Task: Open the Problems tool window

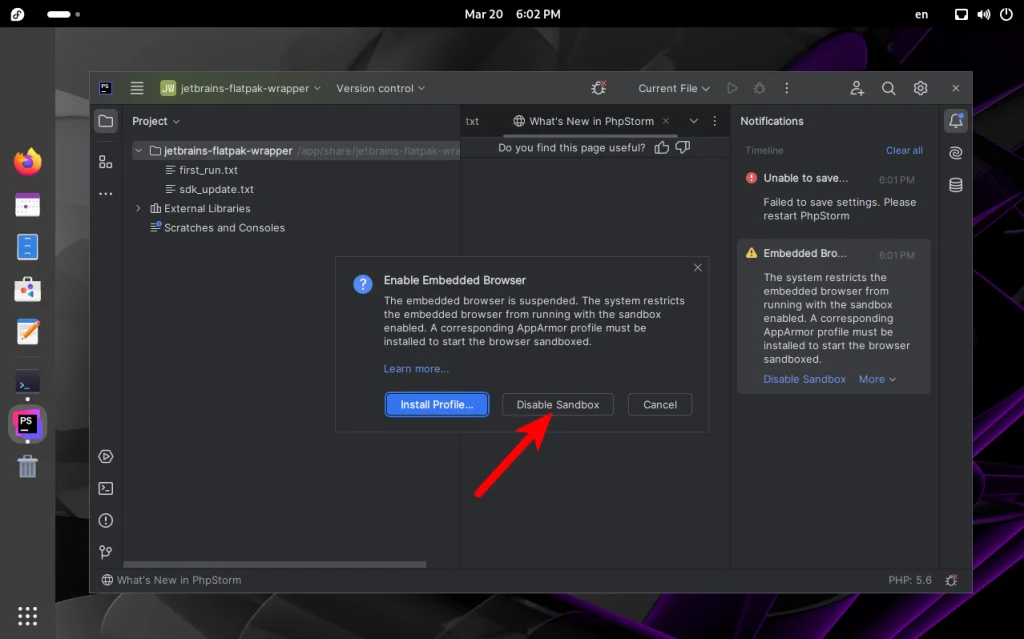Action: (x=106, y=520)
